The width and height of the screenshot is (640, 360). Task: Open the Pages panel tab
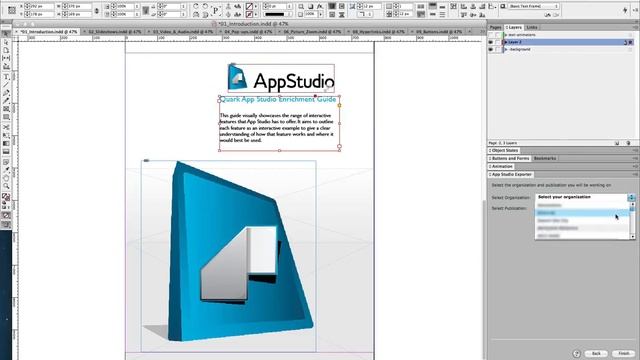point(495,27)
